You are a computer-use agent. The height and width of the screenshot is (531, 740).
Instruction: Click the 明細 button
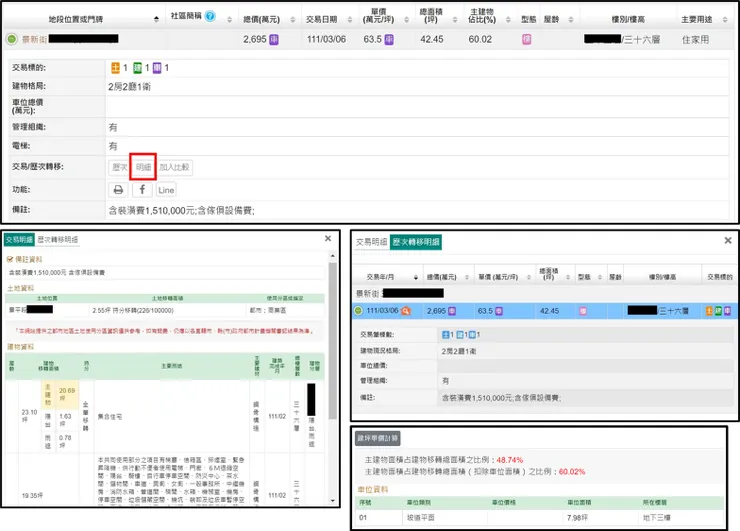click(143, 167)
